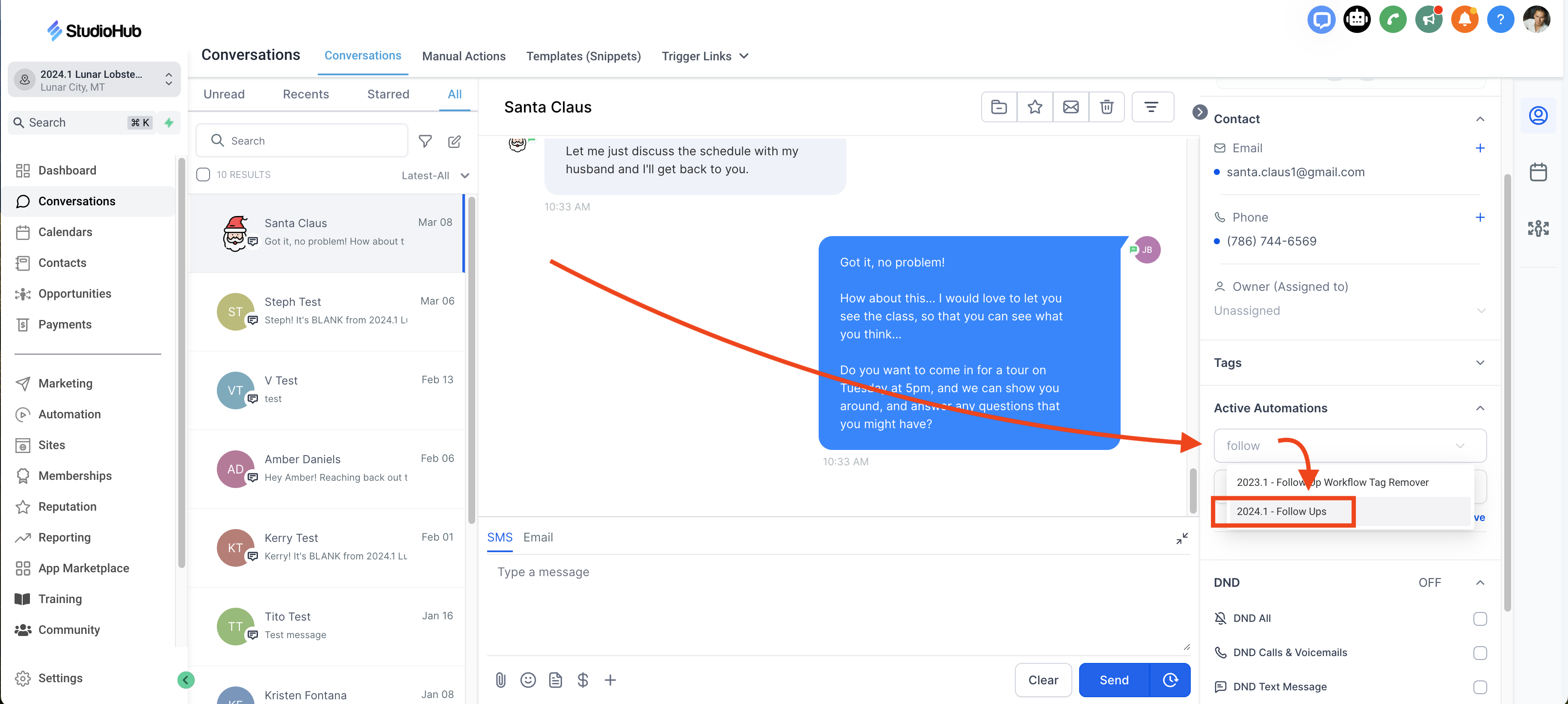Open the emoji picker icon
The width and height of the screenshot is (1568, 704).
click(x=528, y=680)
